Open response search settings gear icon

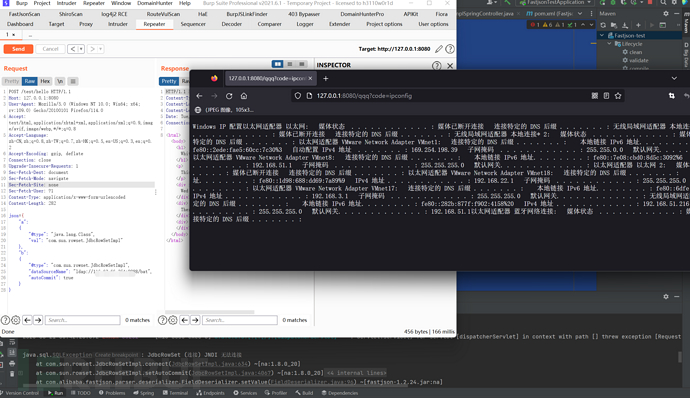(x=172, y=320)
